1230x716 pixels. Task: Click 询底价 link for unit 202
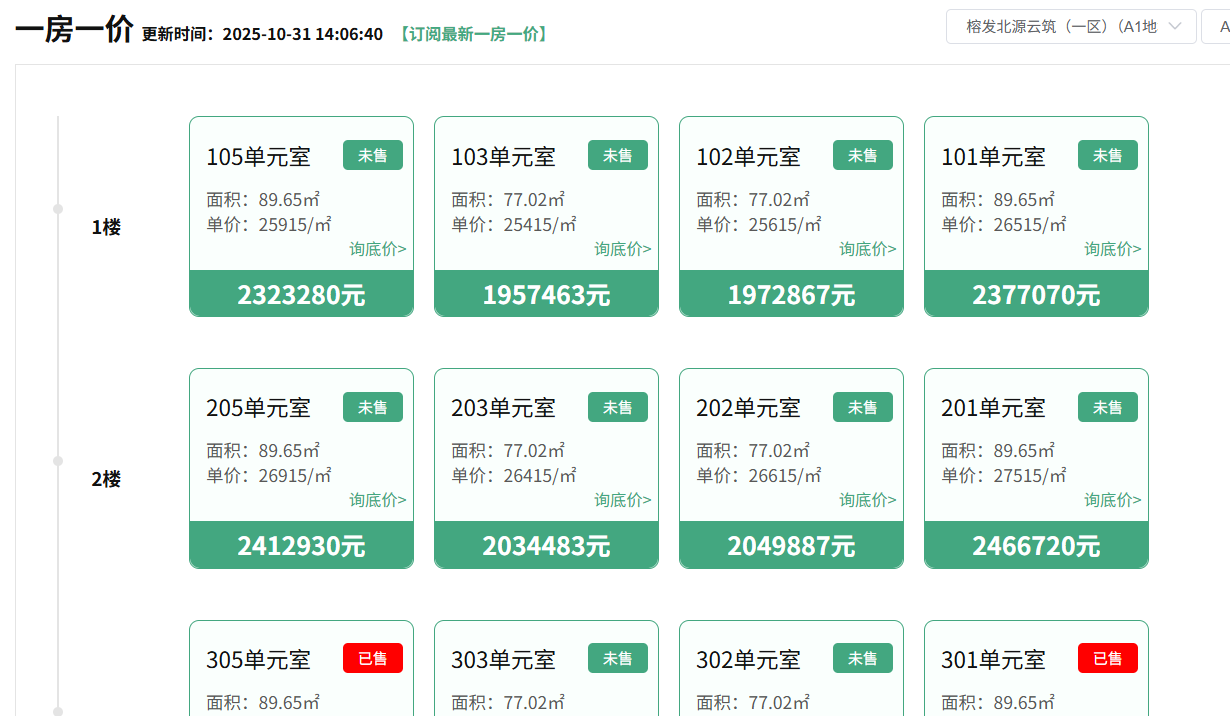(868, 500)
